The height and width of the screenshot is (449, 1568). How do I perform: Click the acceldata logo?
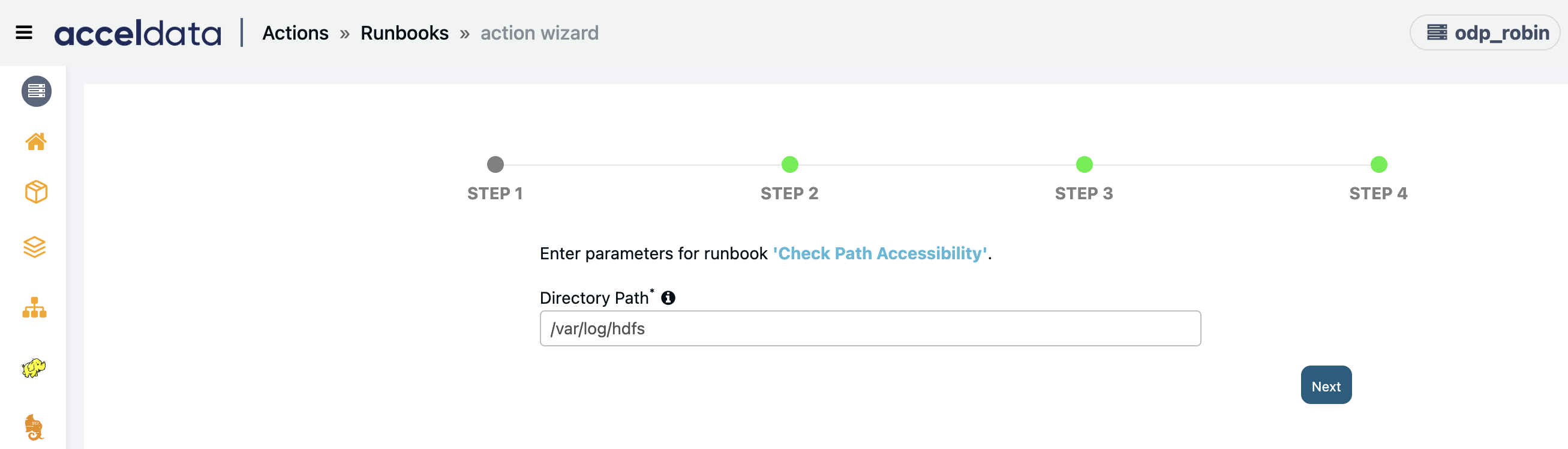[x=137, y=33]
